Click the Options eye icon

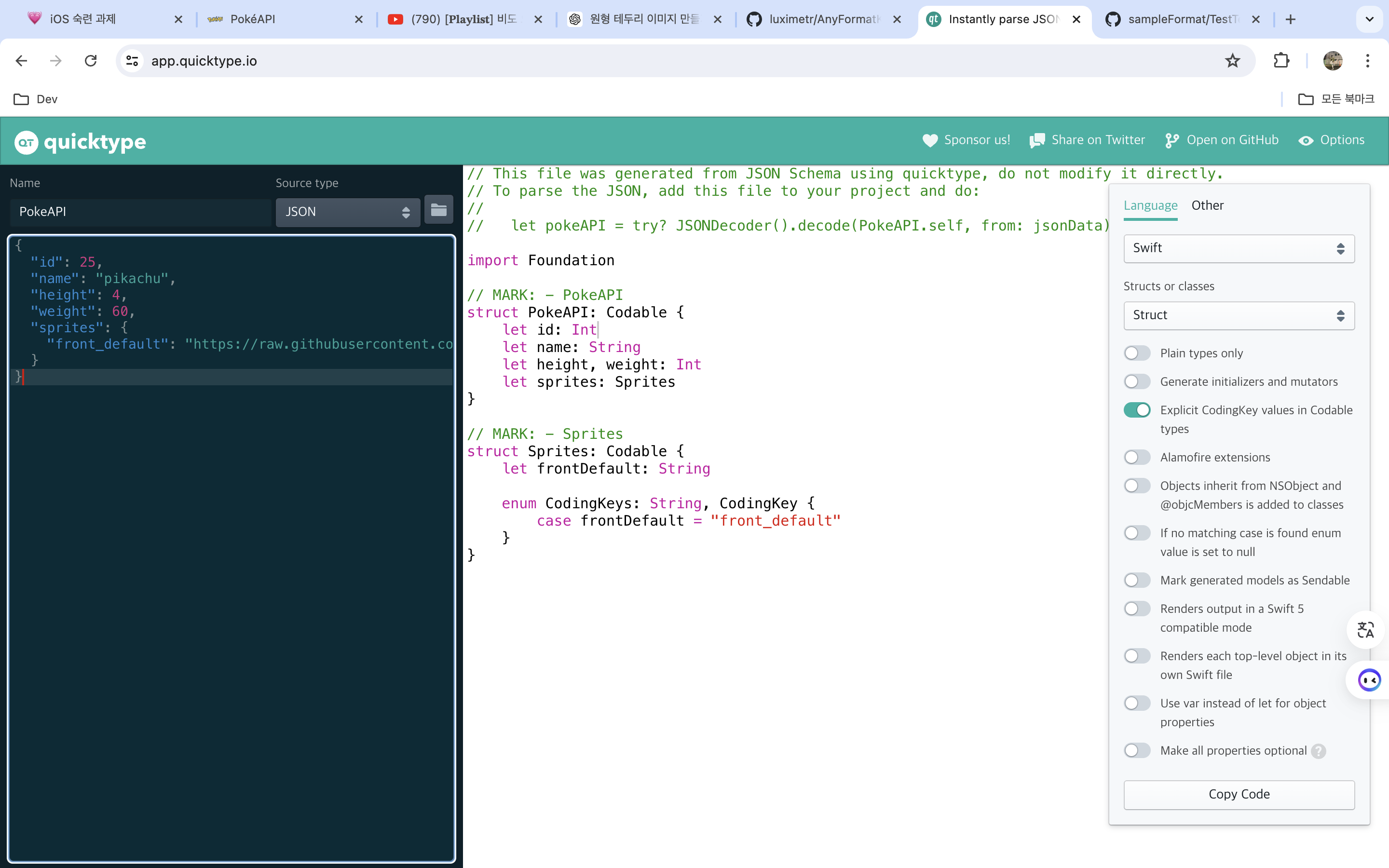click(x=1305, y=141)
